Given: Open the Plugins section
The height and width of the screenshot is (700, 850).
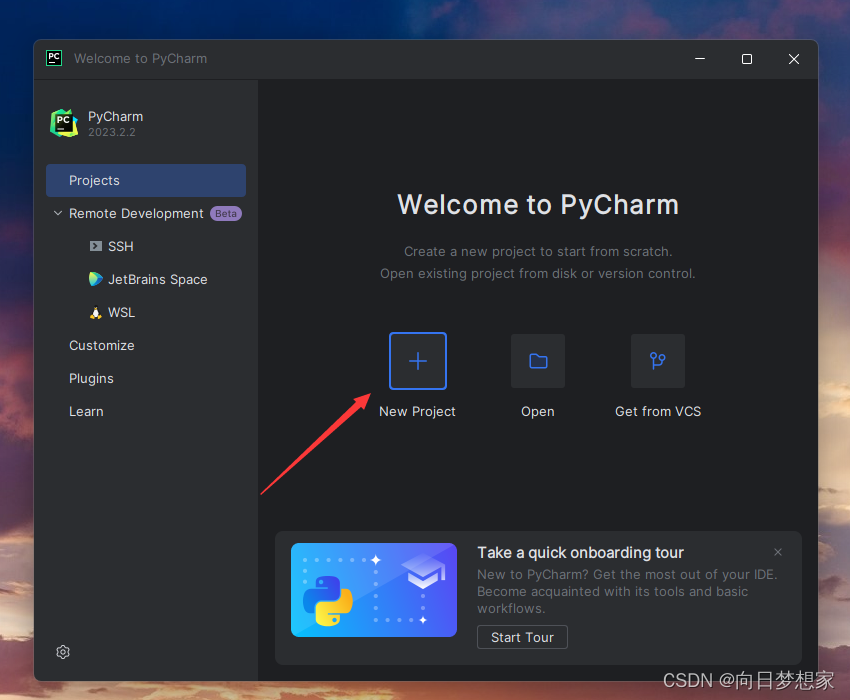Looking at the screenshot, I should coord(91,378).
